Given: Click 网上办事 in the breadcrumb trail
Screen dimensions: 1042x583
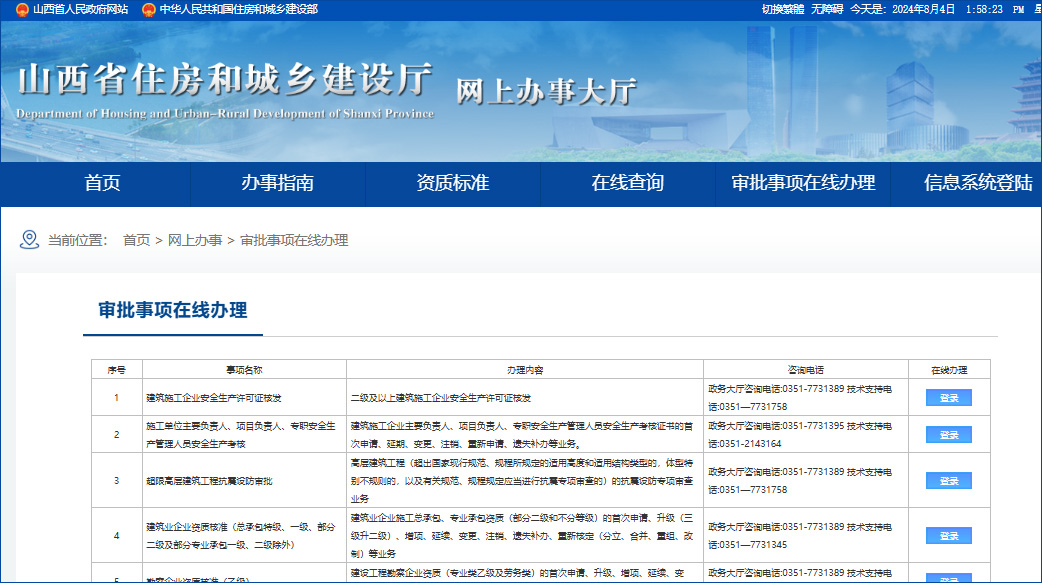Looking at the screenshot, I should pos(195,240).
